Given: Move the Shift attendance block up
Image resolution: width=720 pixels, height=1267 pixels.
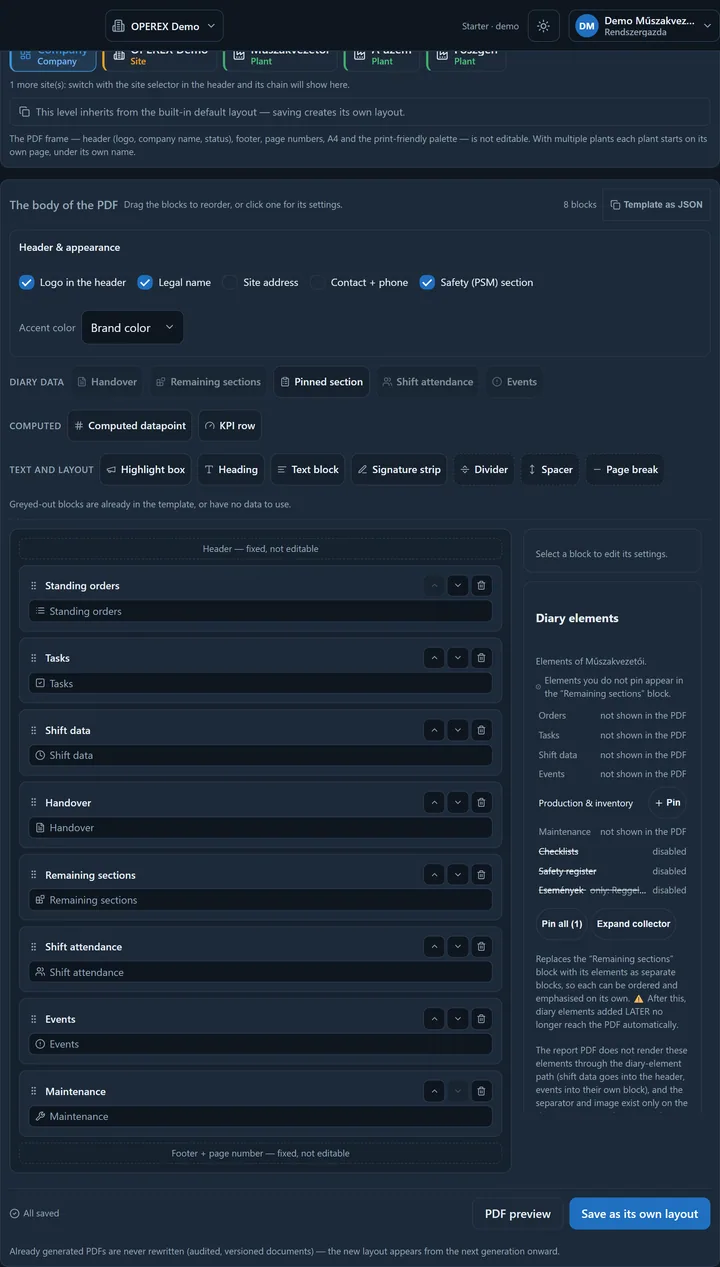Looking at the screenshot, I should pos(434,947).
